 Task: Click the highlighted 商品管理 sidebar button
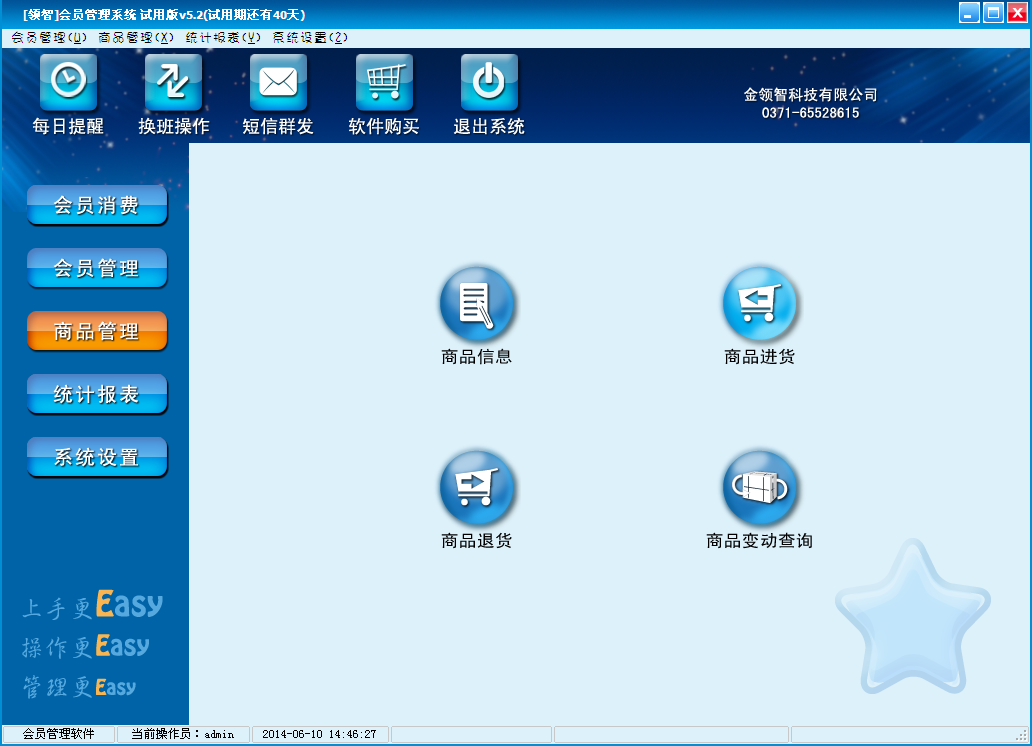click(97, 331)
